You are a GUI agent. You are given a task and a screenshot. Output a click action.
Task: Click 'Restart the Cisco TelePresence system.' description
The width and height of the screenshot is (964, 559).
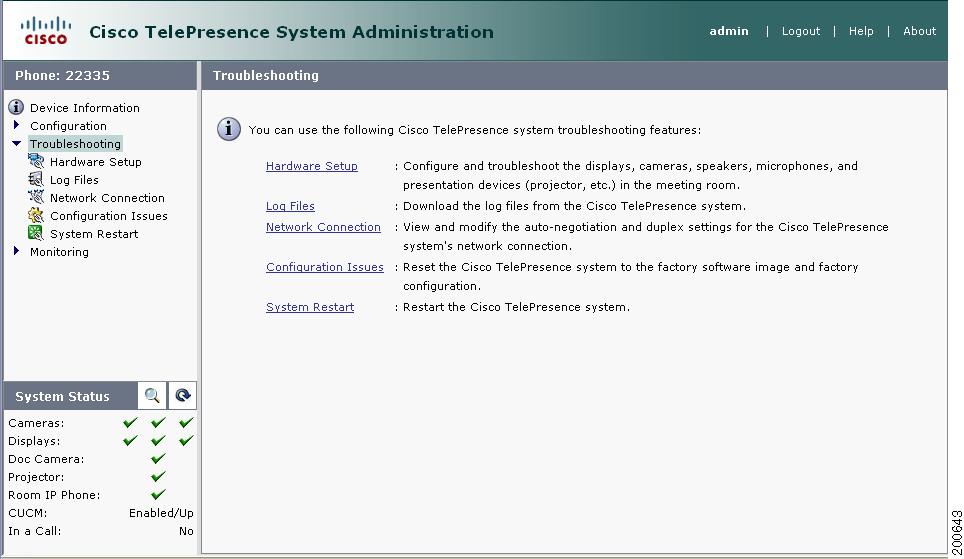pos(516,307)
